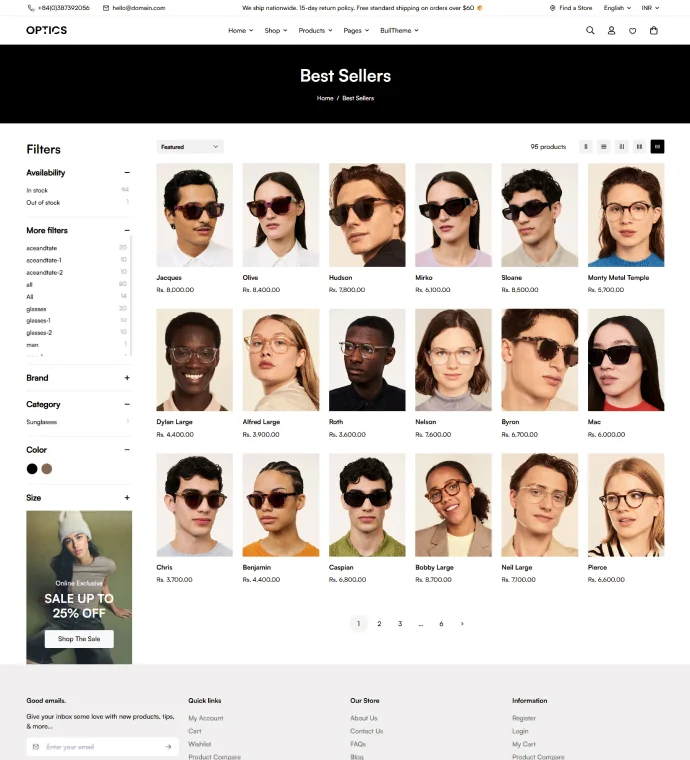Open the My Account footer link
The width and height of the screenshot is (690, 760).
coord(206,718)
